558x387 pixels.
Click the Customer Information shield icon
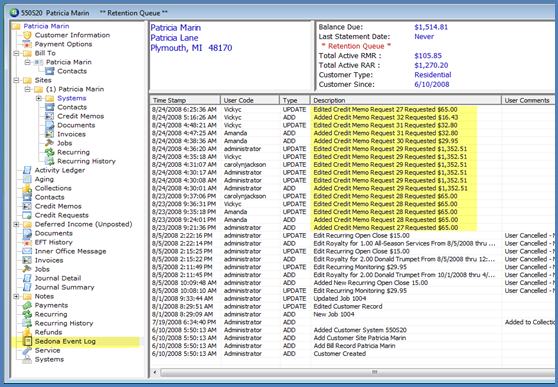click(27, 35)
